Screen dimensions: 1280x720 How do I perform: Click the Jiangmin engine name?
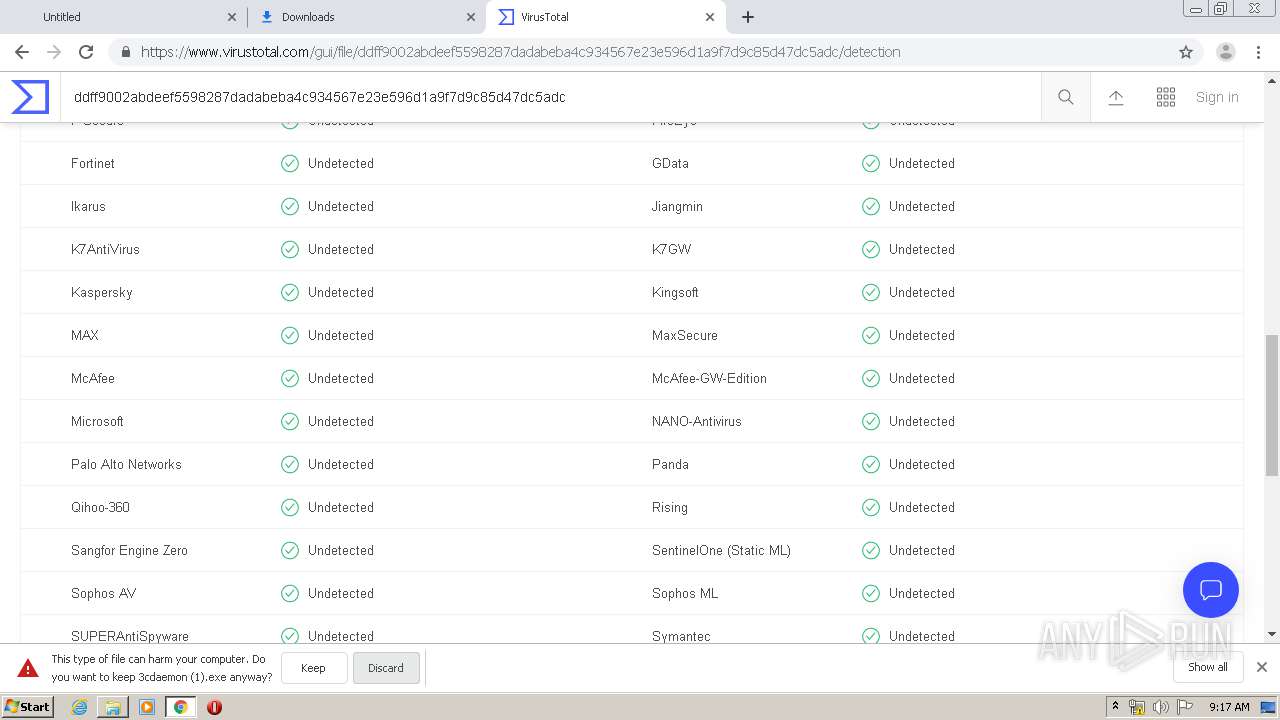point(677,206)
